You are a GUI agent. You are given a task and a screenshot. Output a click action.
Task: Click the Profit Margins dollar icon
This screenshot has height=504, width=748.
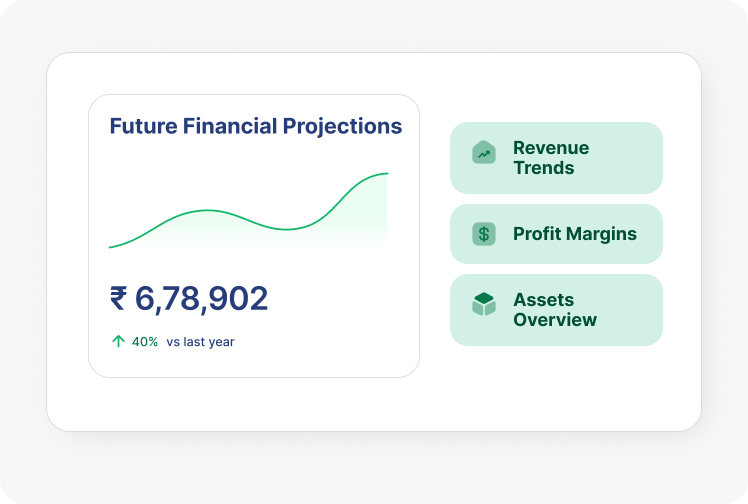[484, 234]
